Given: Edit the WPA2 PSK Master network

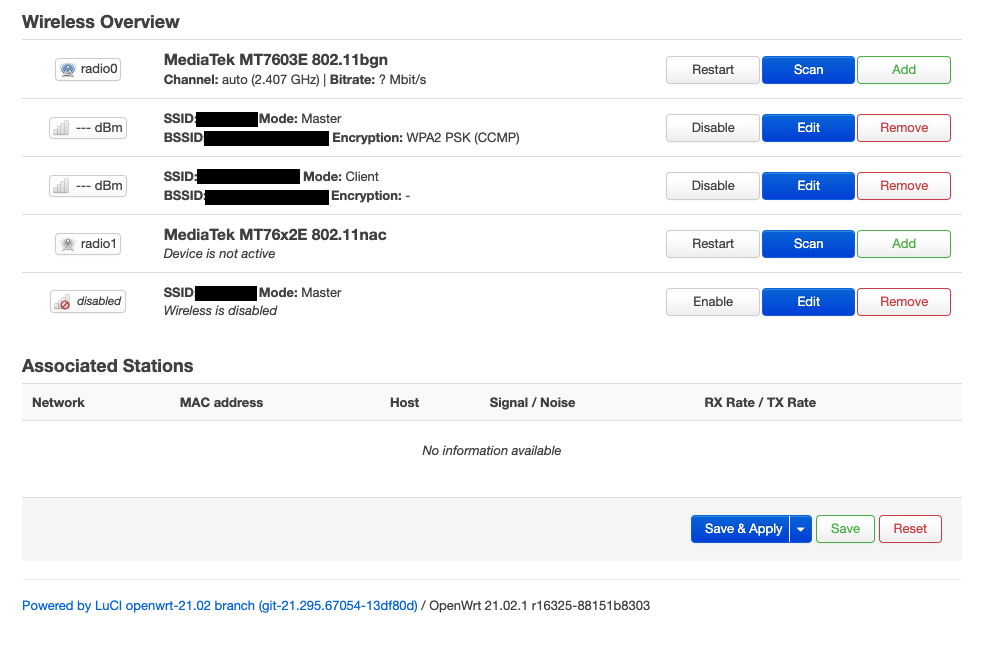Looking at the screenshot, I should coord(808,128).
